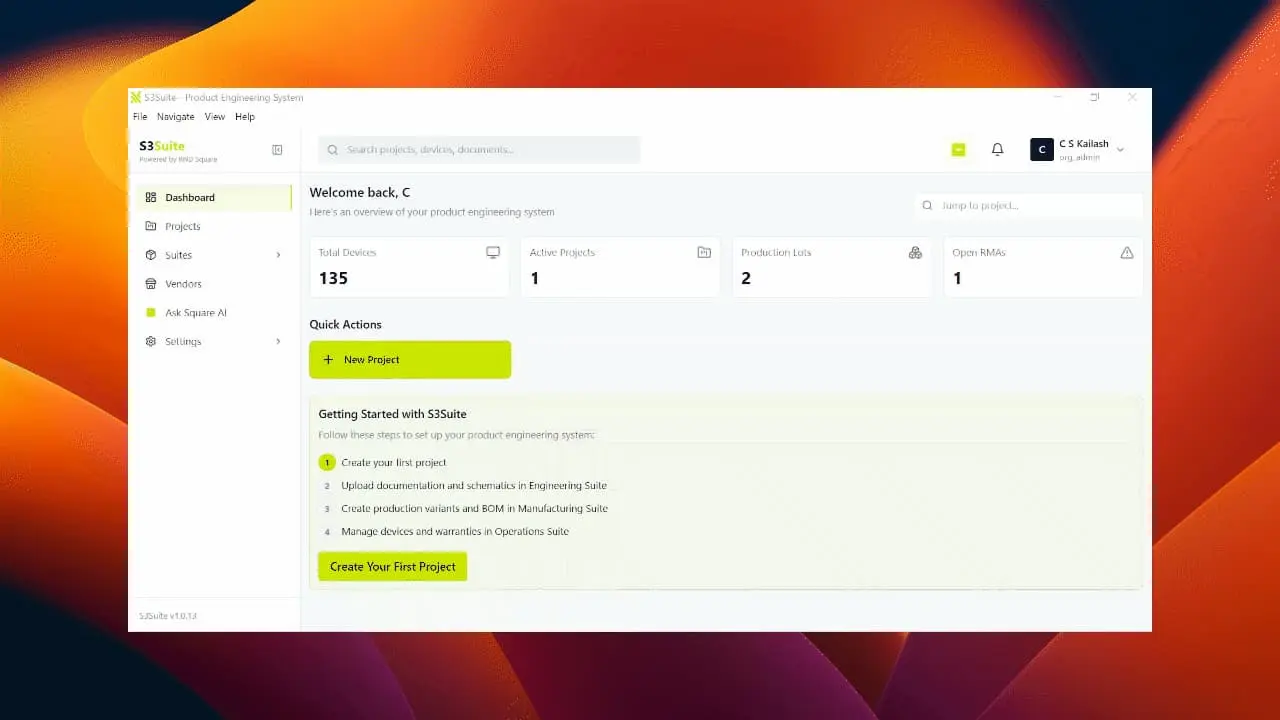The width and height of the screenshot is (1280, 720).
Task: Click the Settings gear icon in sidebar
Action: 151,342
